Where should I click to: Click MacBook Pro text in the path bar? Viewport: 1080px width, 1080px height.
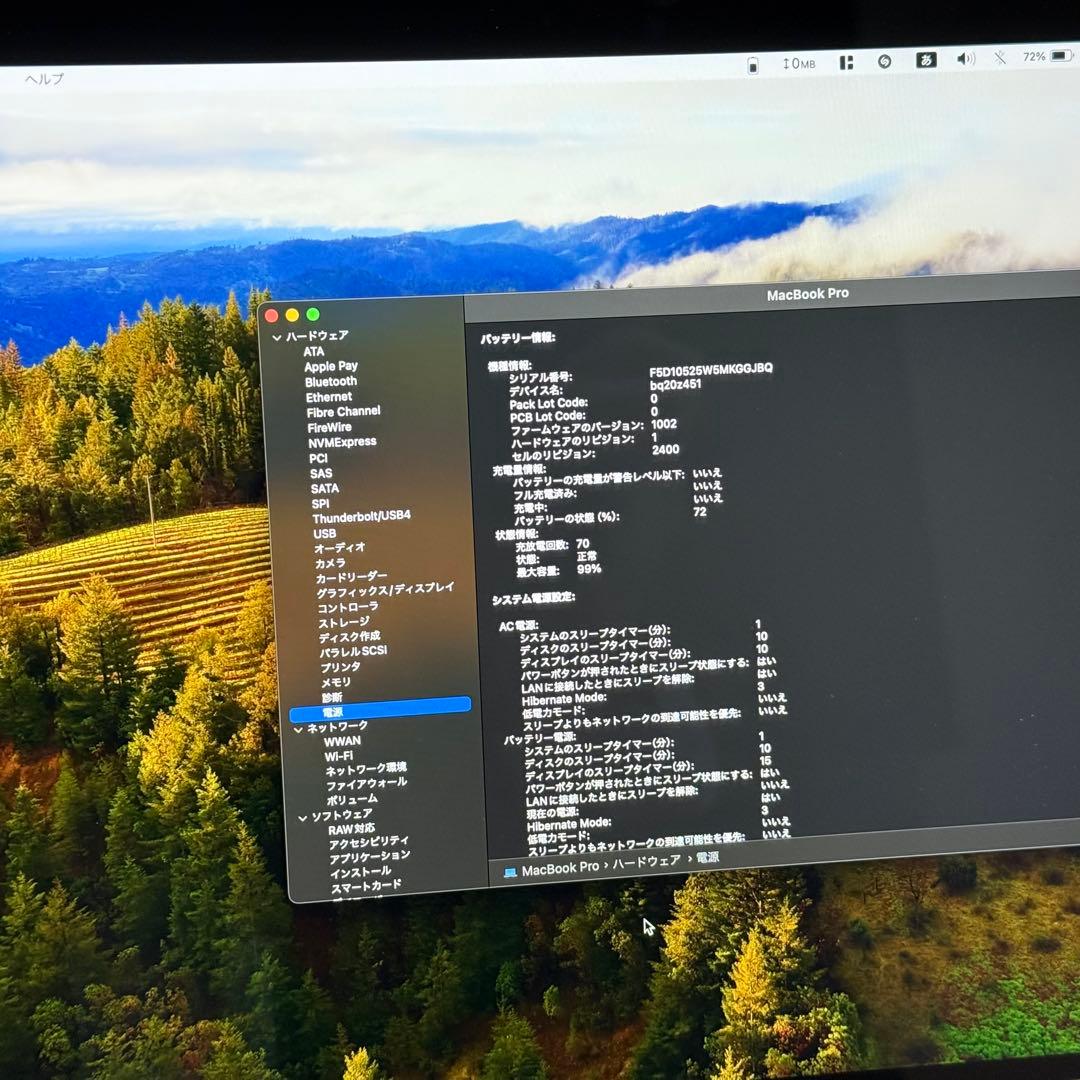coord(560,869)
